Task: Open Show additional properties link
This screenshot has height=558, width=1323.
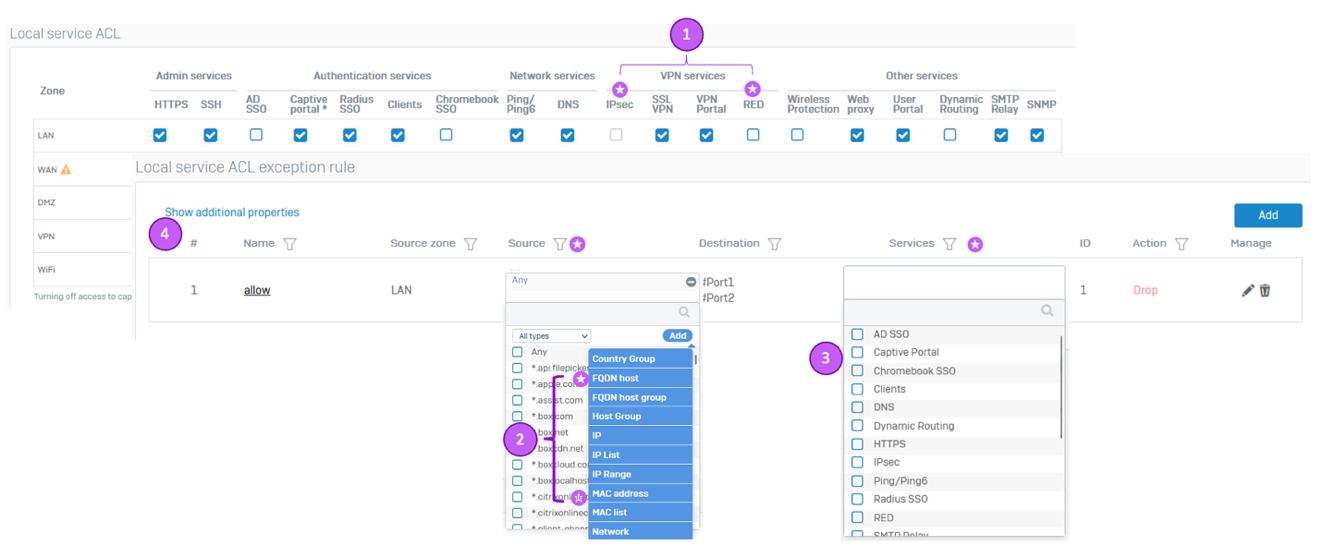Action: click(232, 212)
